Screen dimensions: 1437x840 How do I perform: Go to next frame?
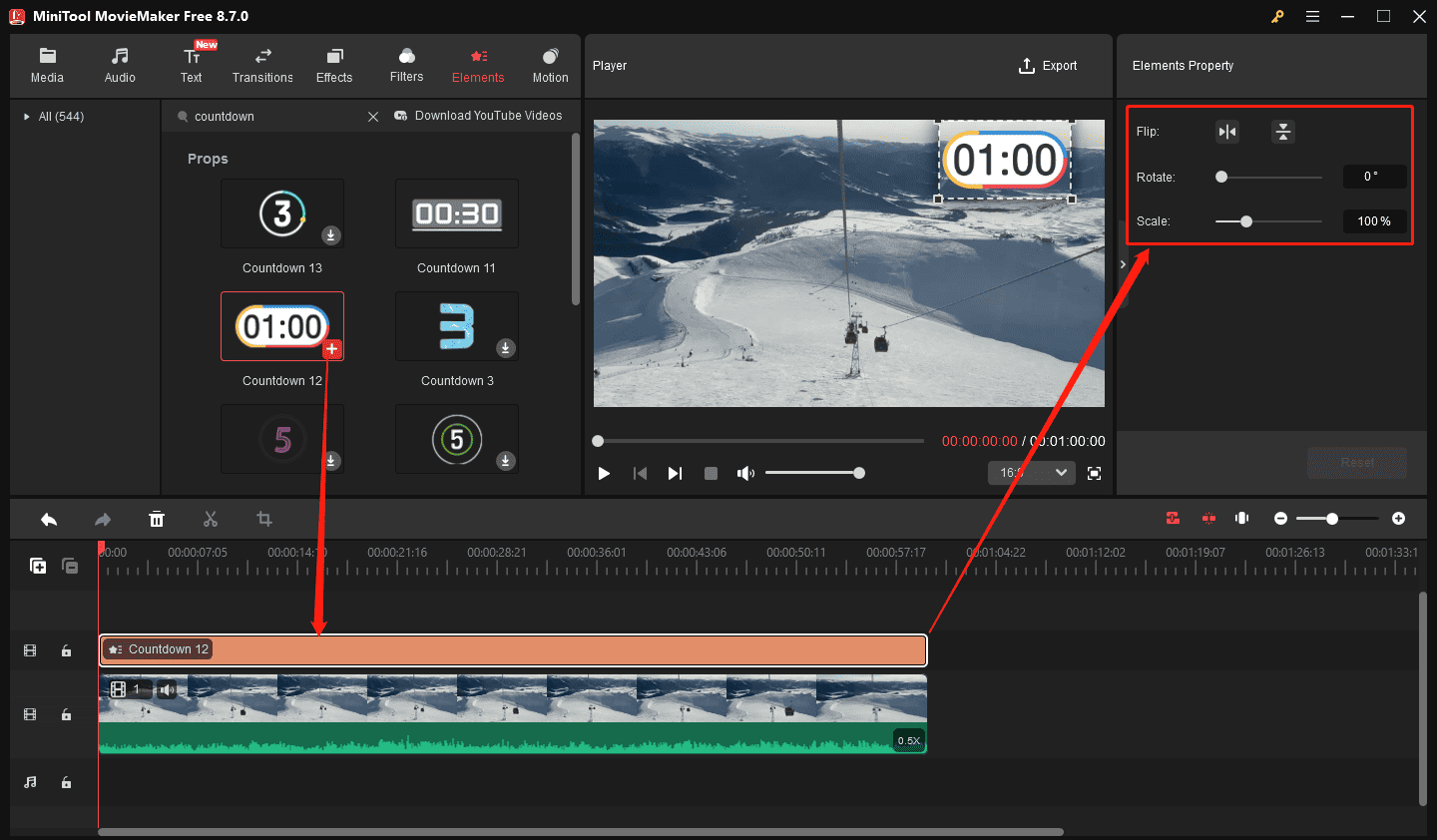tap(675, 473)
